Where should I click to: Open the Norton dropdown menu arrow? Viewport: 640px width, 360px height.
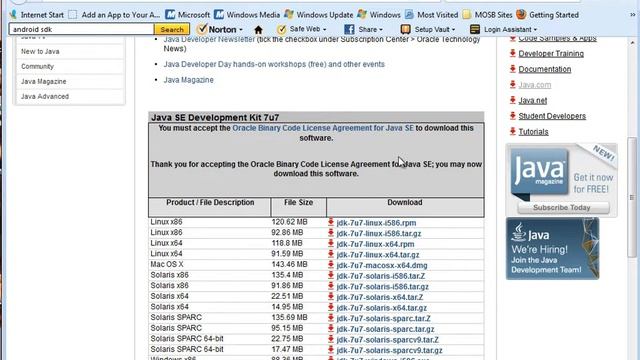point(241,30)
